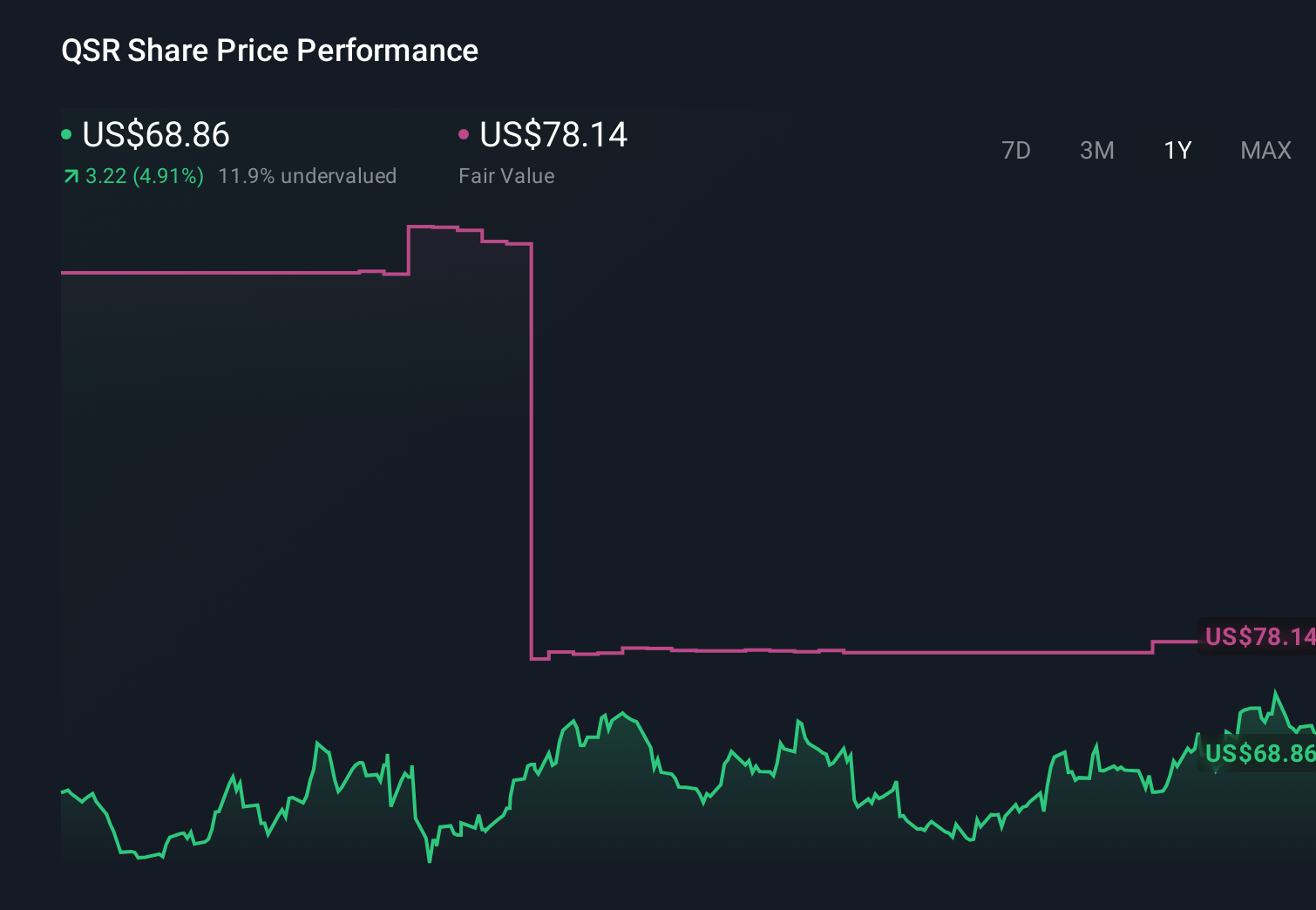1316x910 pixels.
Task: Click the 3.22 (4.91%) gain figure
Action: [x=144, y=176]
